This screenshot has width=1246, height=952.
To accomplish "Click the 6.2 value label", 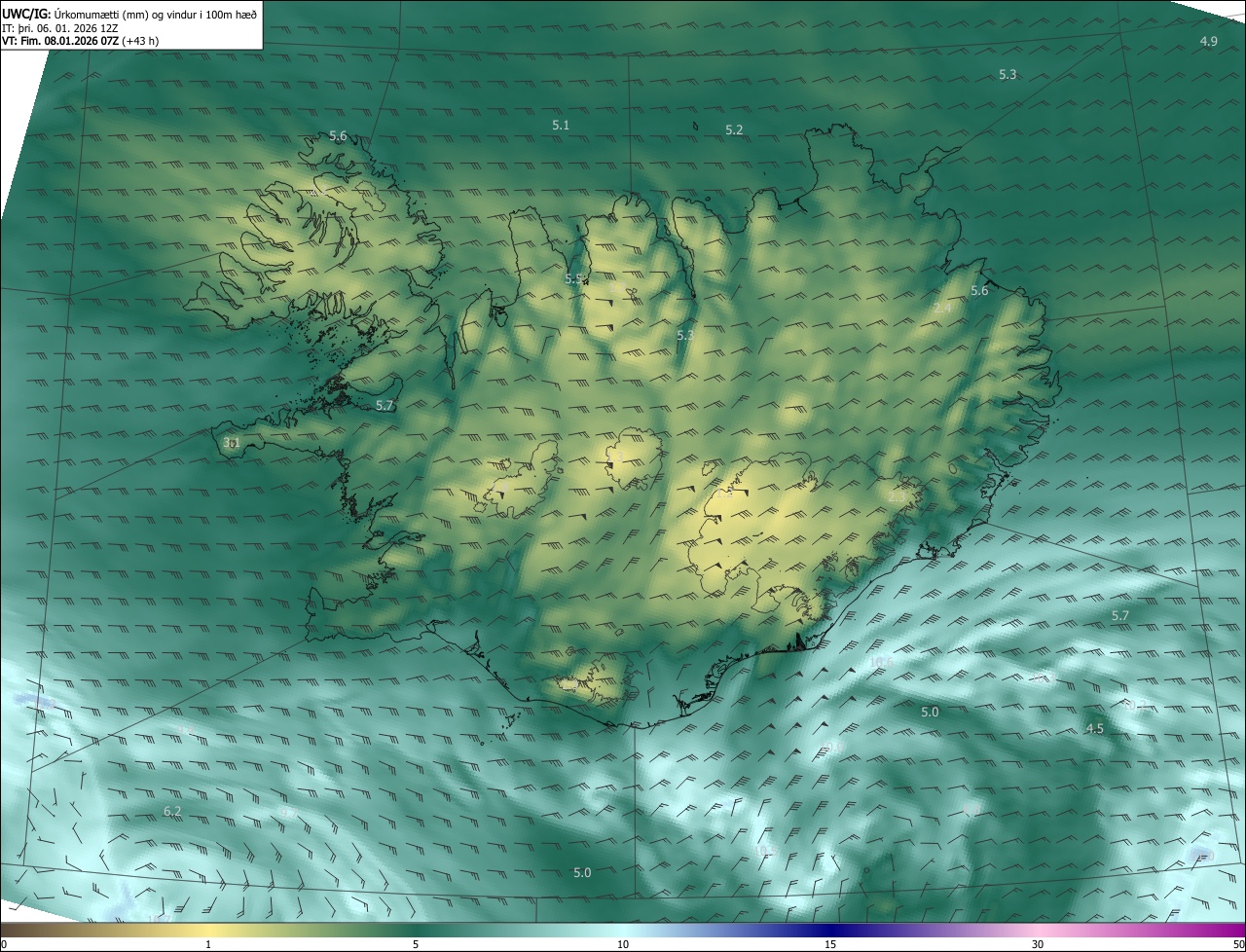I will pyautogui.click(x=172, y=810).
